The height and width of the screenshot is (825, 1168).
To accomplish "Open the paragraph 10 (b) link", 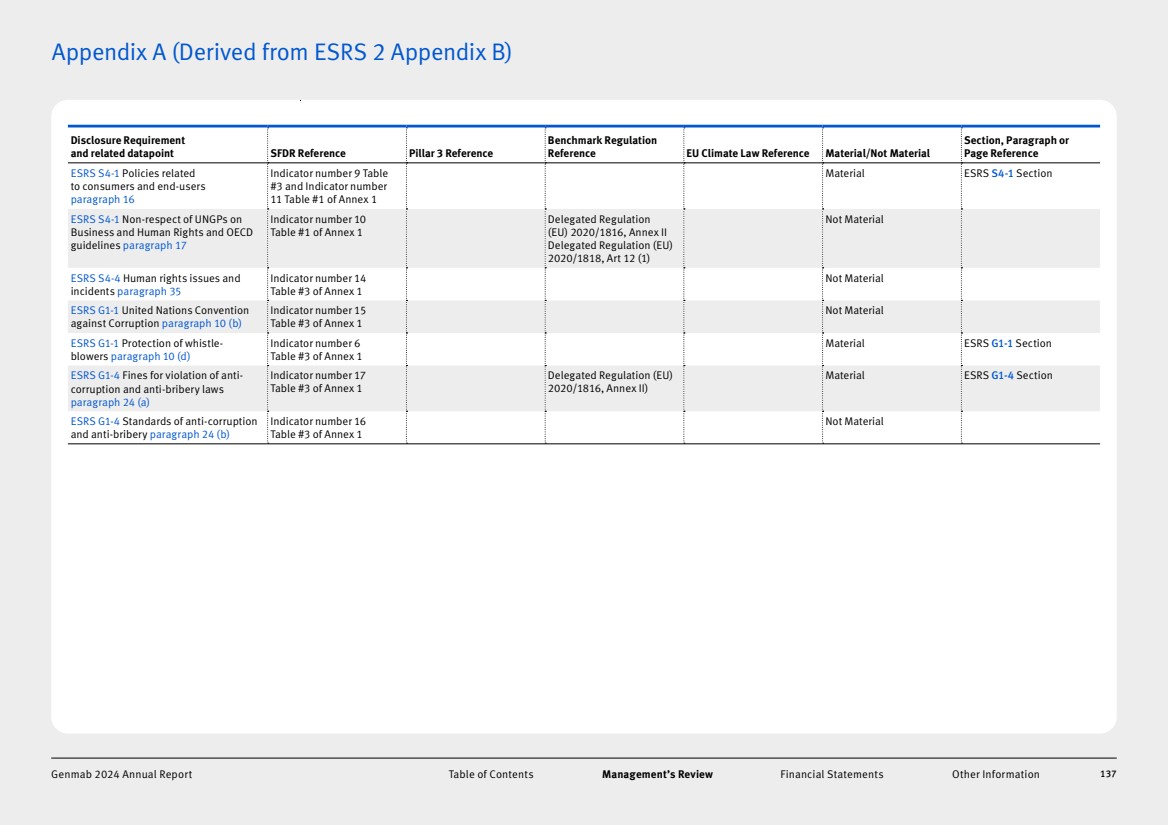I will point(201,324).
